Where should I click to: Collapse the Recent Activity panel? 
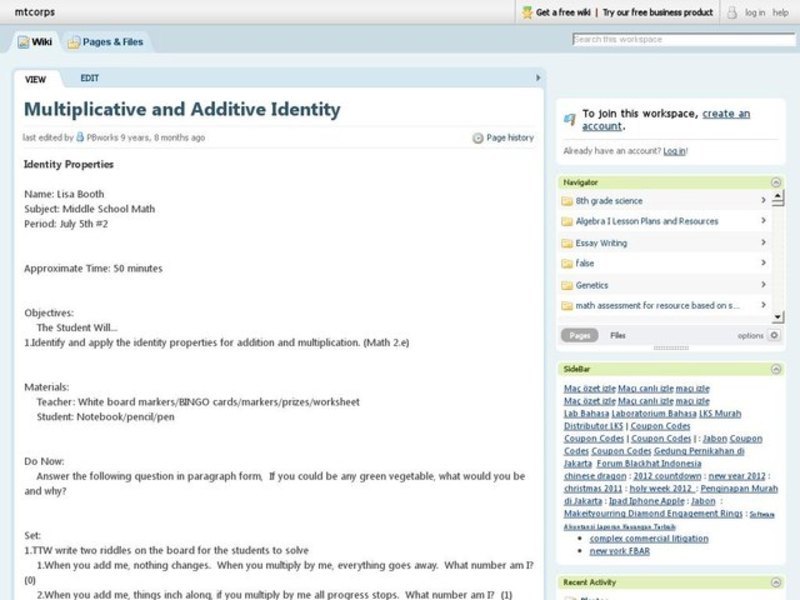click(x=776, y=581)
